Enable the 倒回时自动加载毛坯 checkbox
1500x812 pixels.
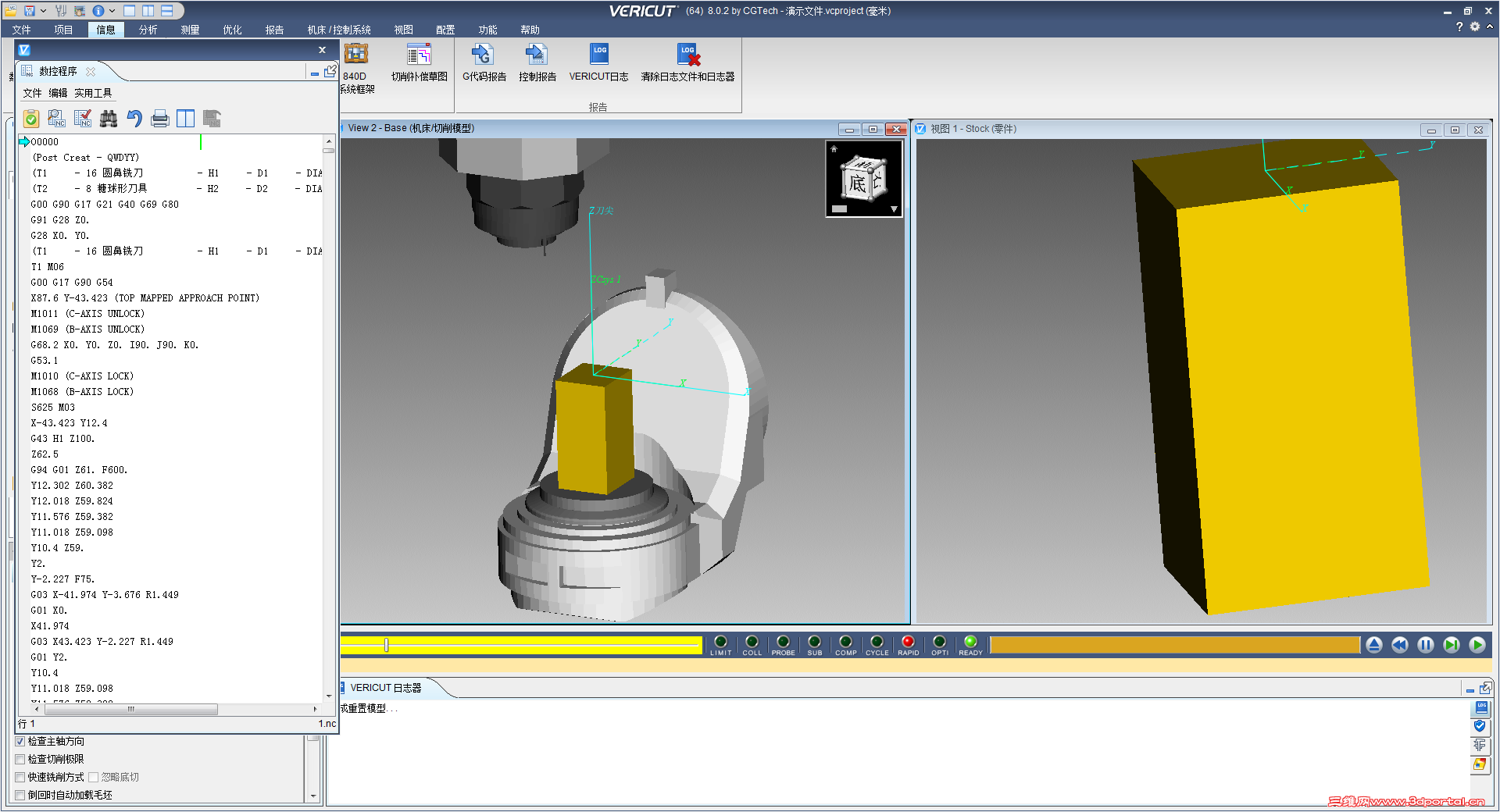tap(20, 796)
